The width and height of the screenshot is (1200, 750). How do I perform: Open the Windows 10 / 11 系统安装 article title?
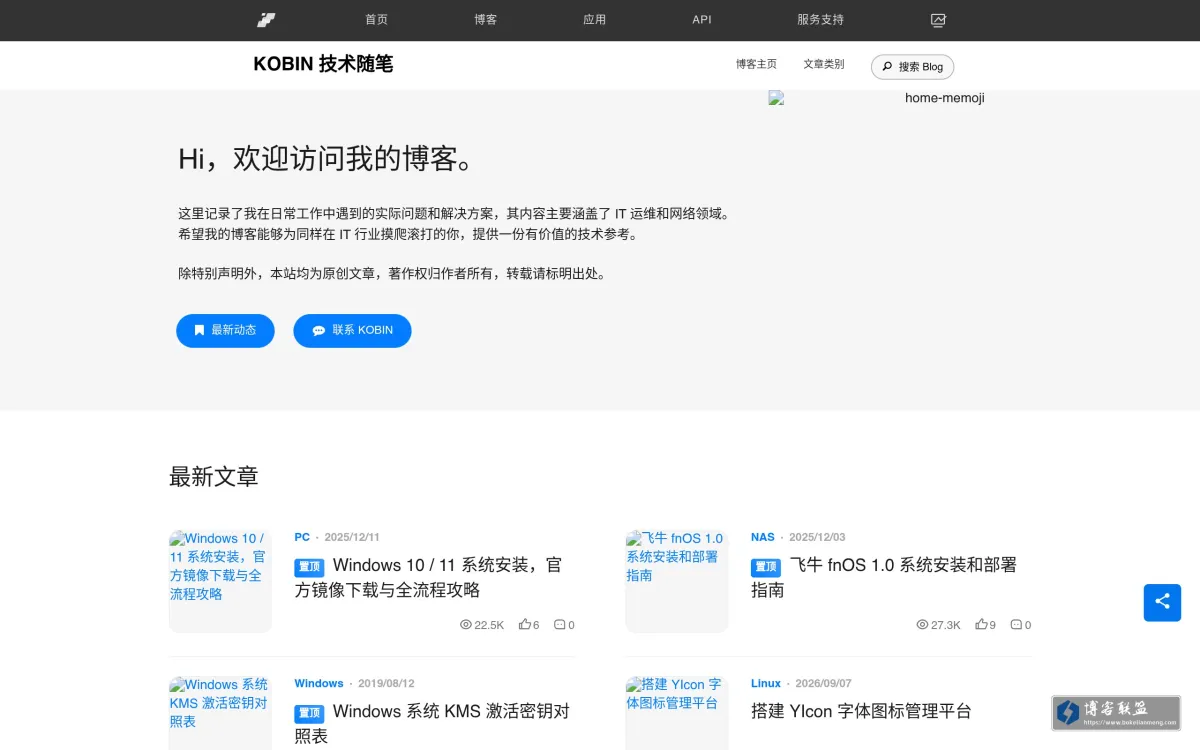428,577
